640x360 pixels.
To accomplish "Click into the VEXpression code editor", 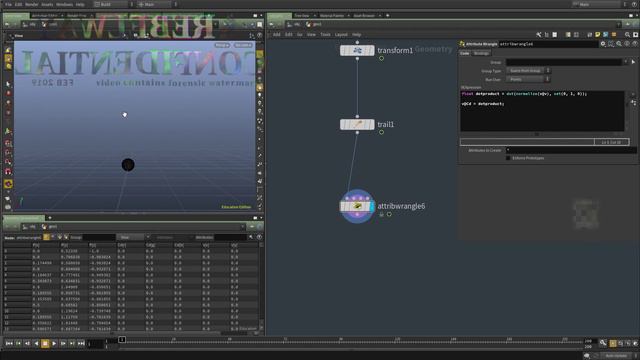I will click(x=542, y=111).
